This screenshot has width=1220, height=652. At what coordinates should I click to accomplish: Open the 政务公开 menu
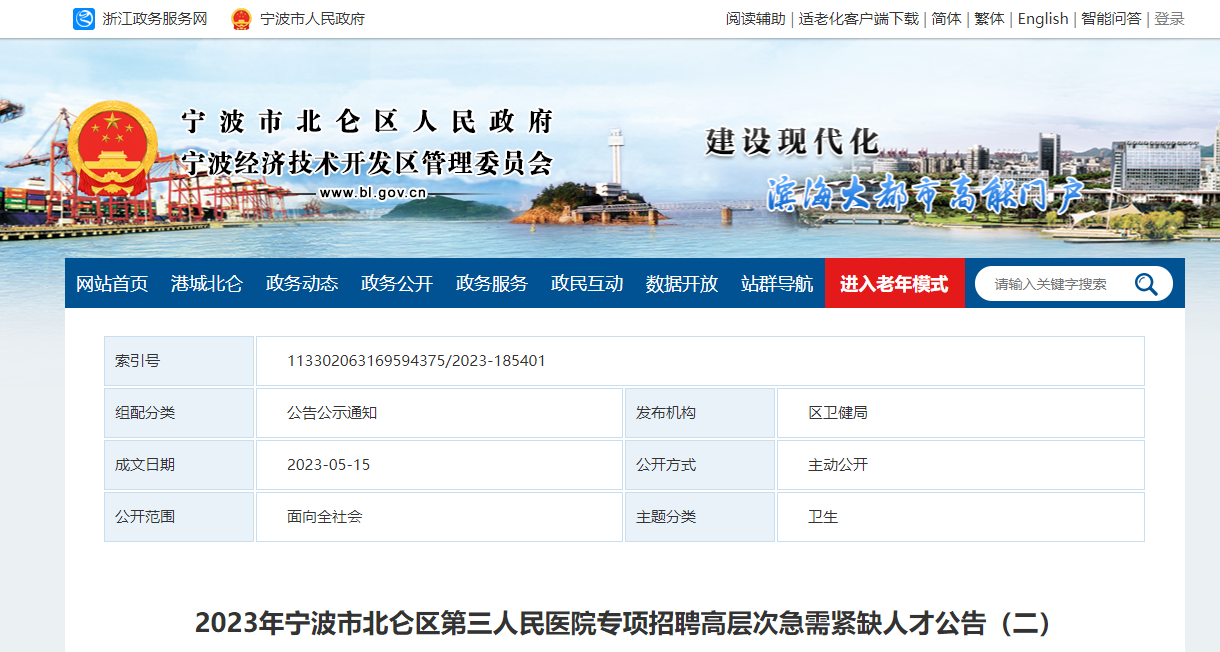click(x=397, y=284)
